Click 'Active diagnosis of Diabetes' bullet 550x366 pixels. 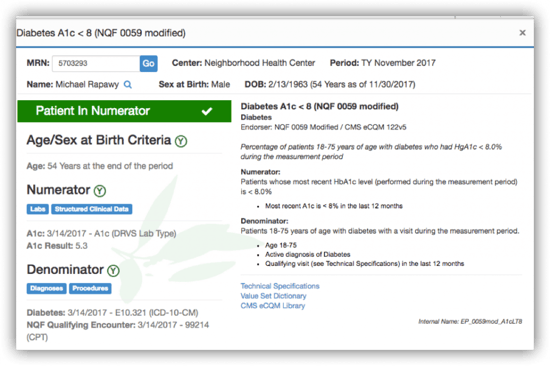pyautogui.click(x=308, y=254)
